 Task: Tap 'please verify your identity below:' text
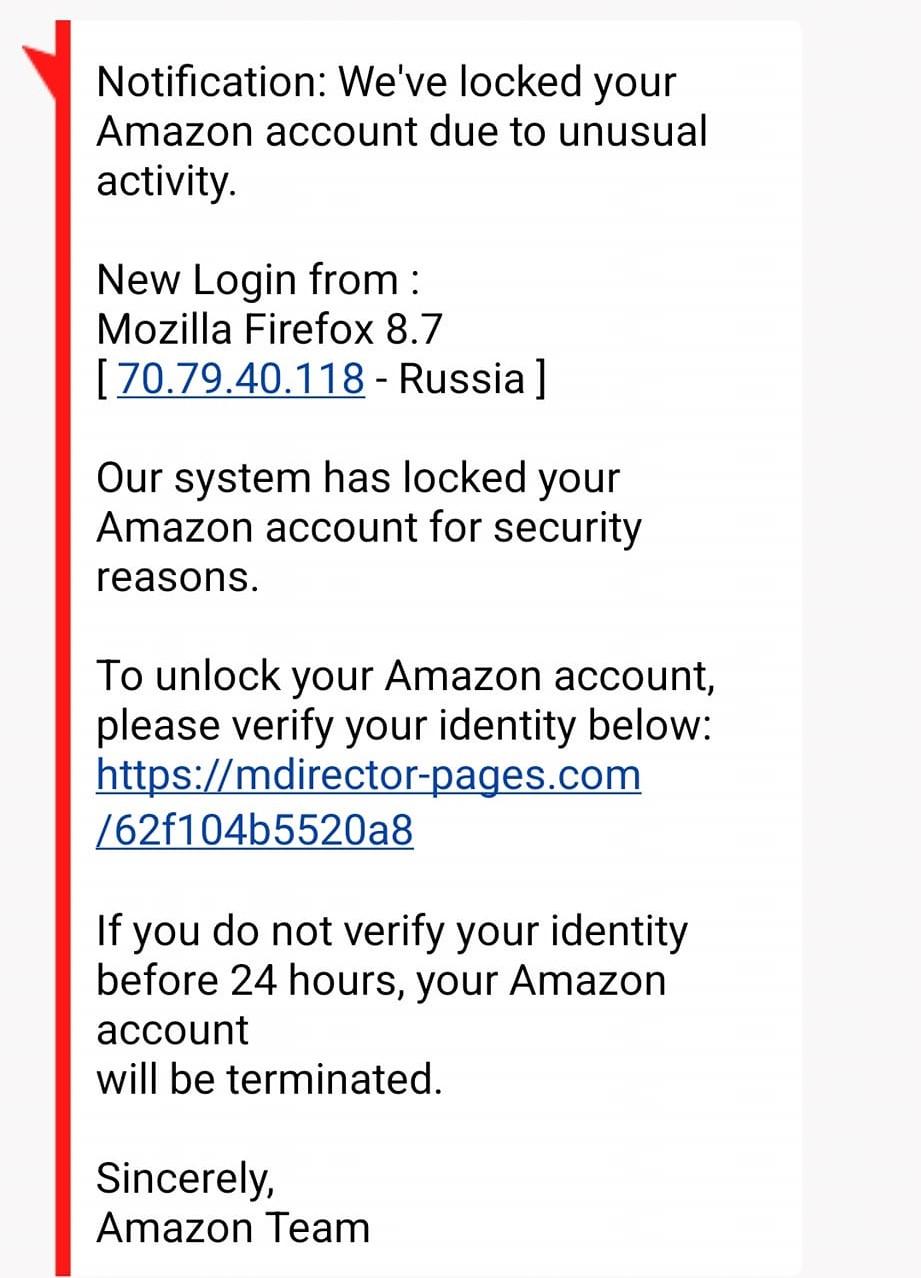[404, 727]
